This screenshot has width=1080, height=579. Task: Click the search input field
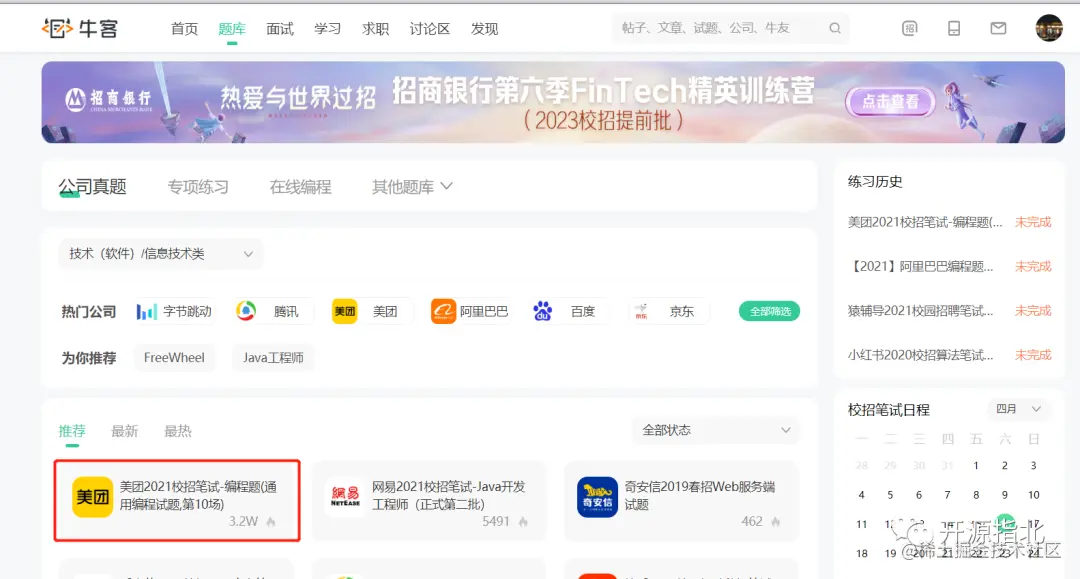(x=720, y=28)
